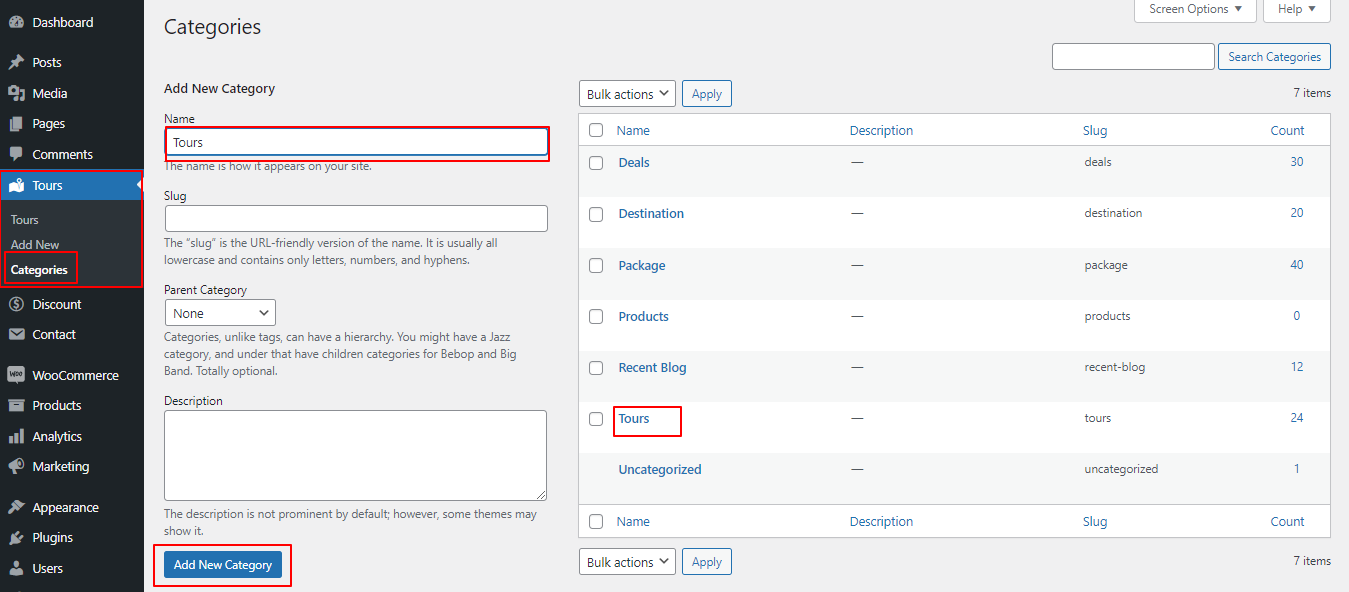The image size is (1349, 592).
Task: Click the Add New Category button
Action: [223, 565]
